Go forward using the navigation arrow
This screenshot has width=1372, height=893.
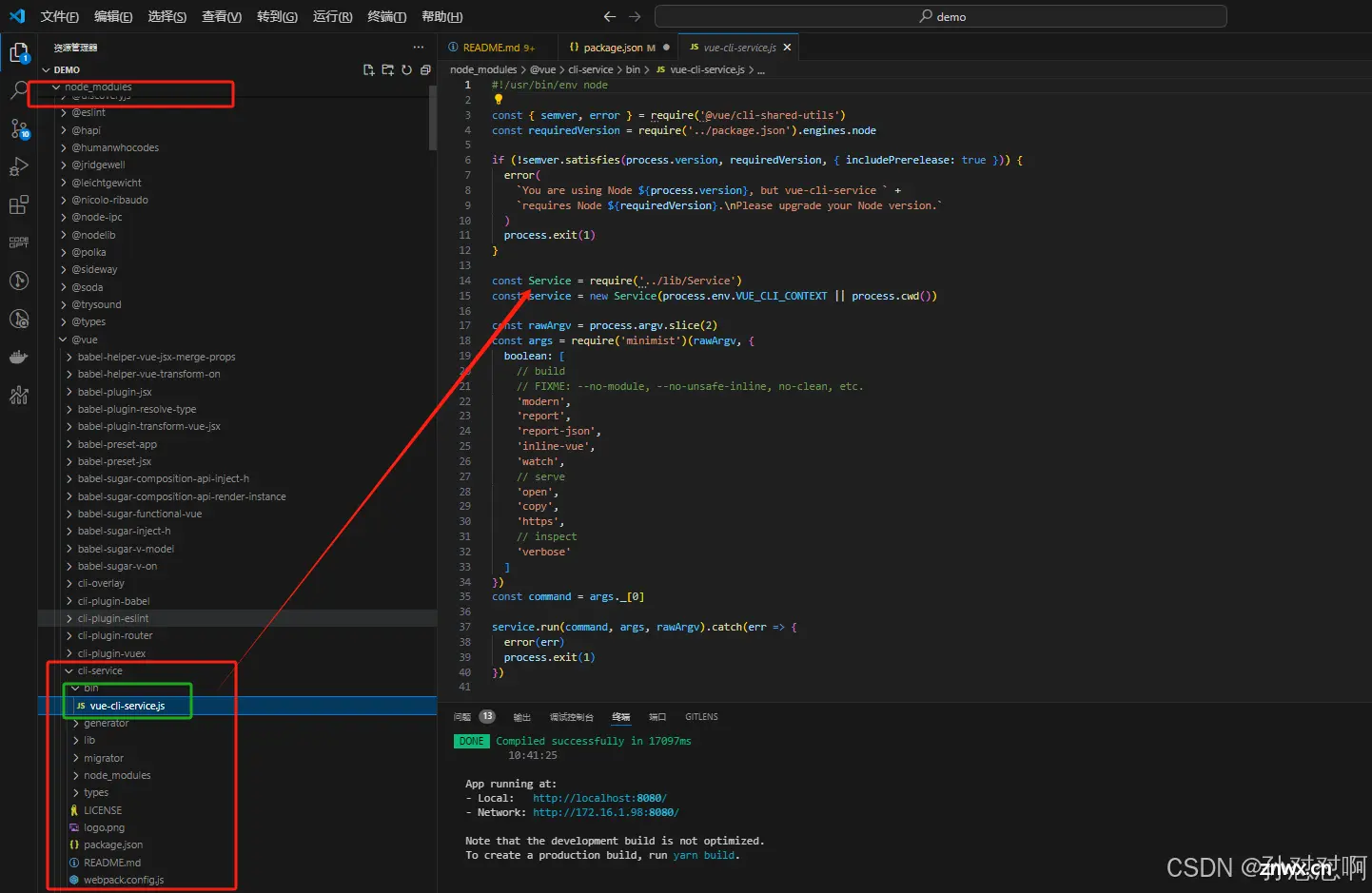[635, 16]
